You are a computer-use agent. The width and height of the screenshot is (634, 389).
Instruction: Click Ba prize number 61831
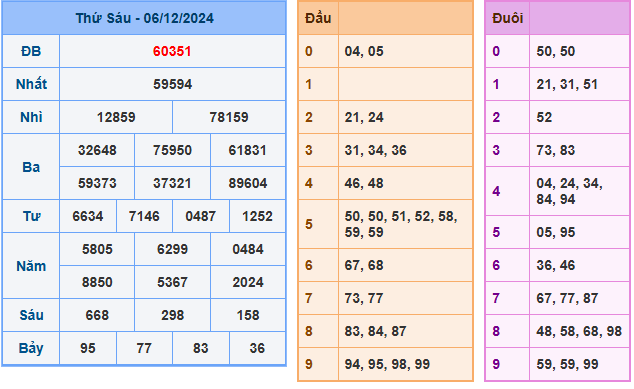click(x=247, y=150)
